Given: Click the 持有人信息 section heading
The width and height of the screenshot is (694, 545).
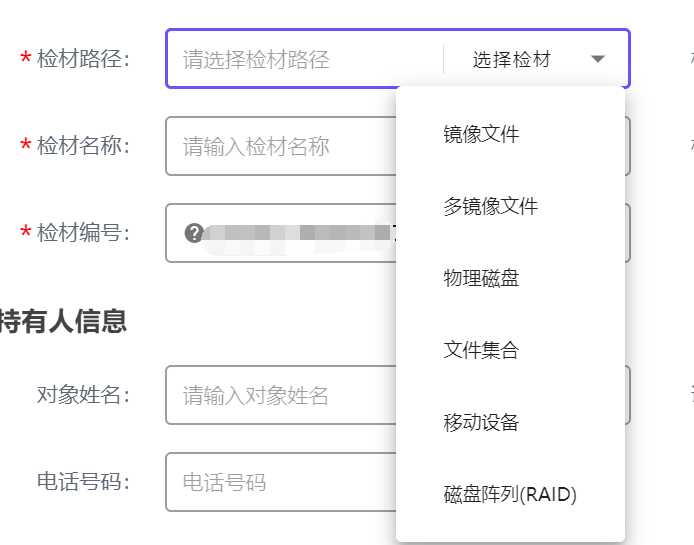Looking at the screenshot, I should click(63, 321).
